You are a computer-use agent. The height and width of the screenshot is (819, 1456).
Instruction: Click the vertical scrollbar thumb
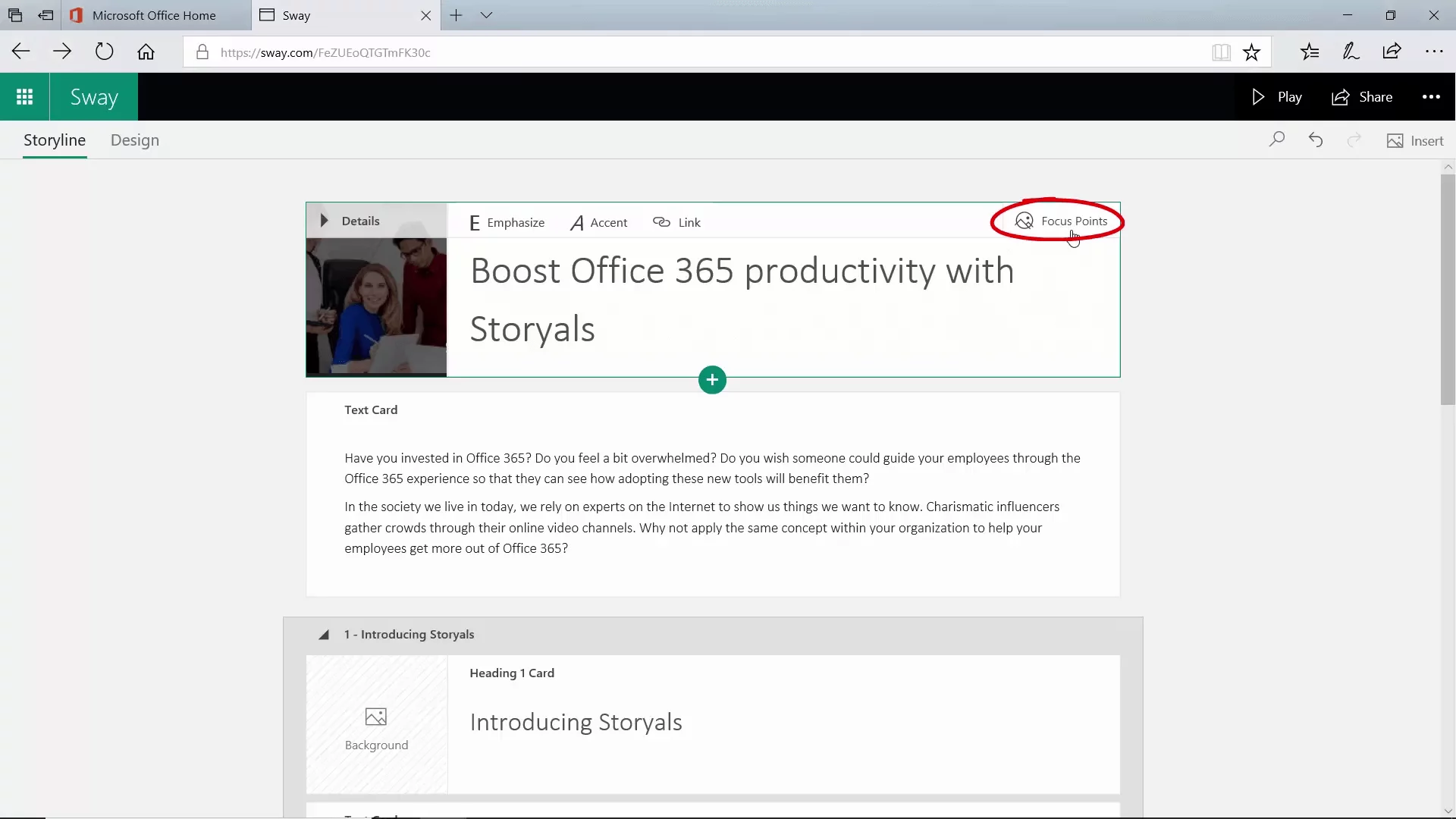pyautogui.click(x=1448, y=290)
